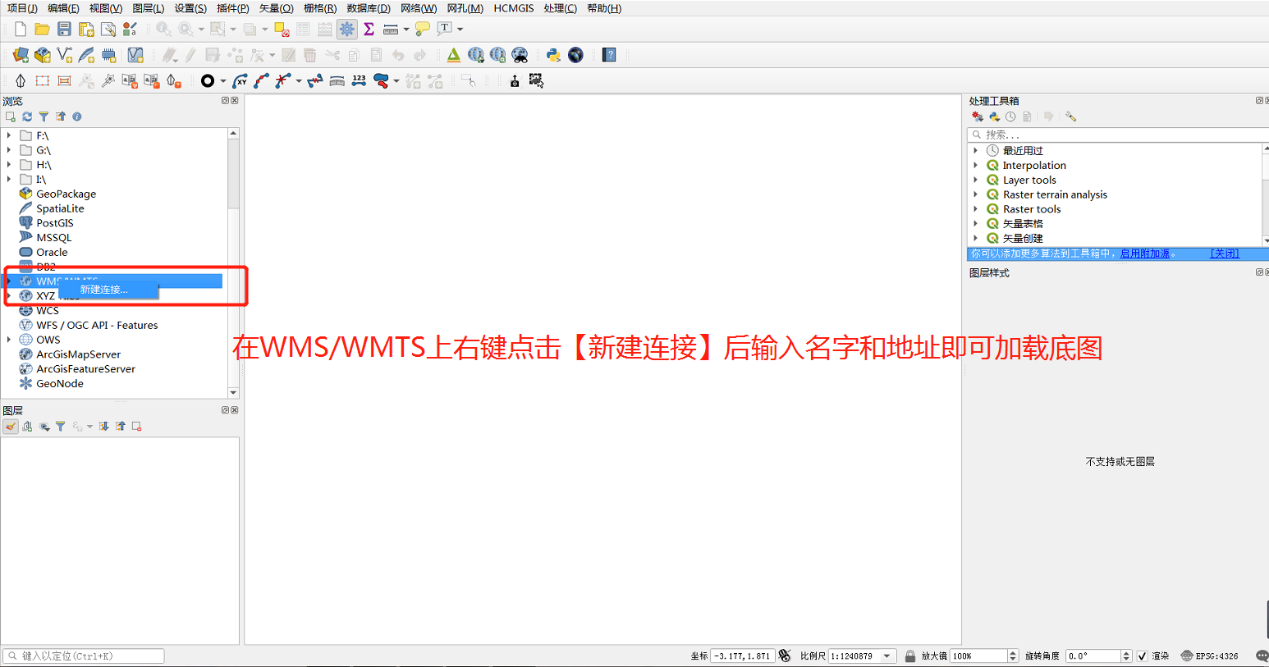The image size is (1269, 667).
Task: Click the browser panel refresh icon
Action: pos(27,117)
